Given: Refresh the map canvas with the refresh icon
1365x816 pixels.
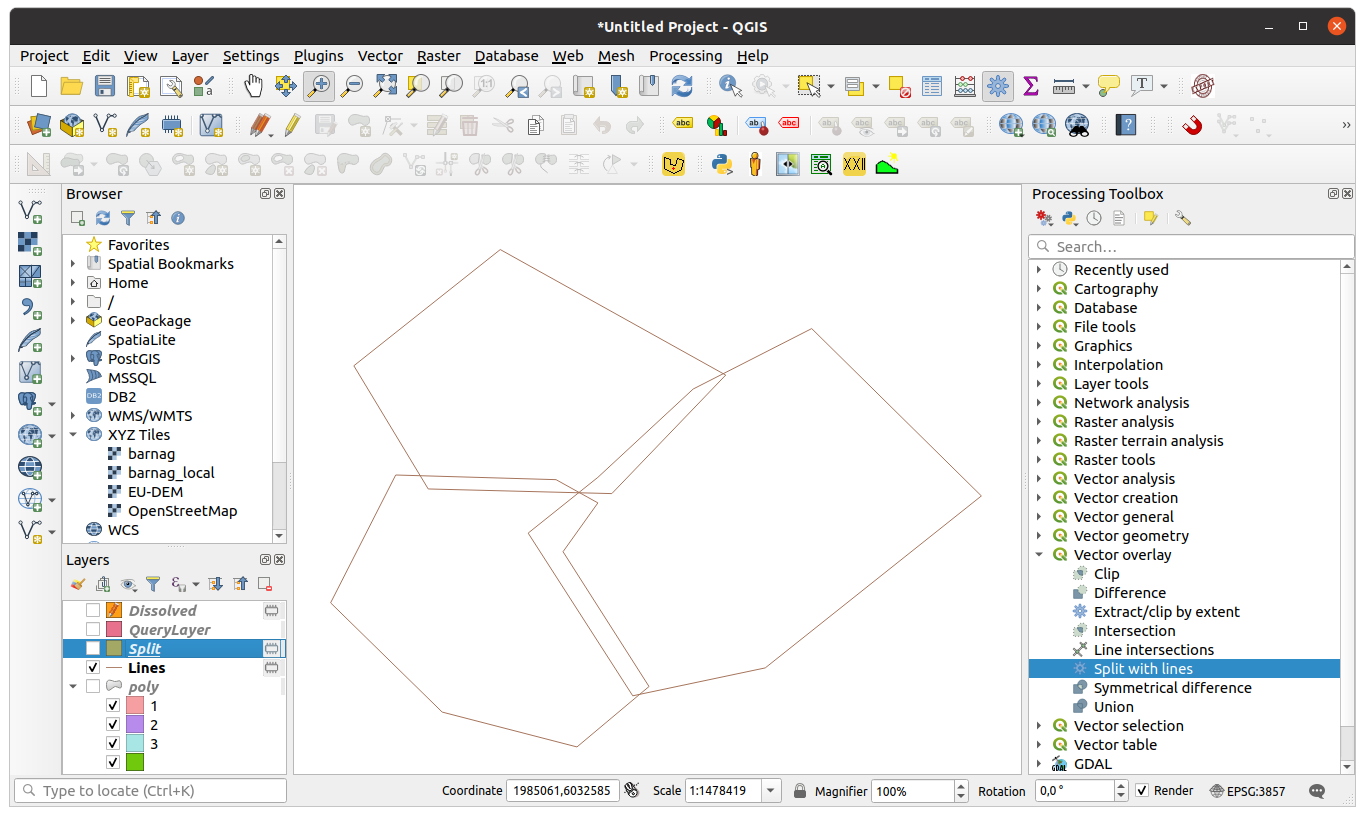Looking at the screenshot, I should click(682, 86).
